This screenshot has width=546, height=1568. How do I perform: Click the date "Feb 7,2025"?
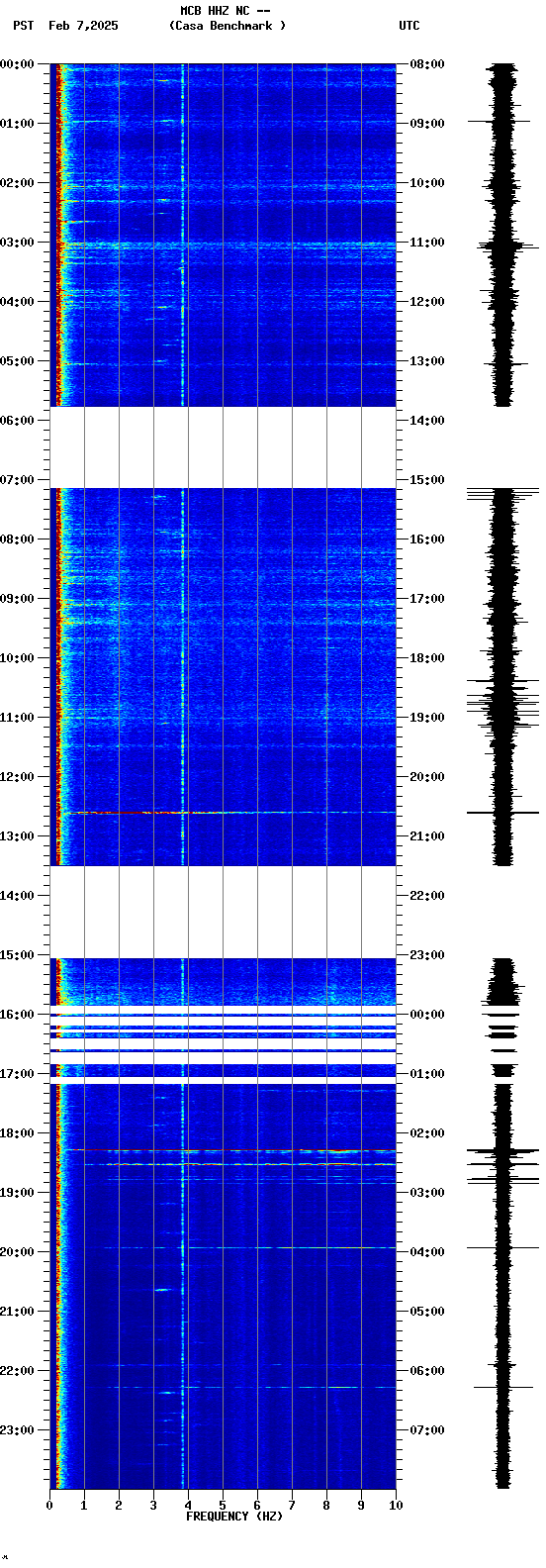click(x=83, y=26)
